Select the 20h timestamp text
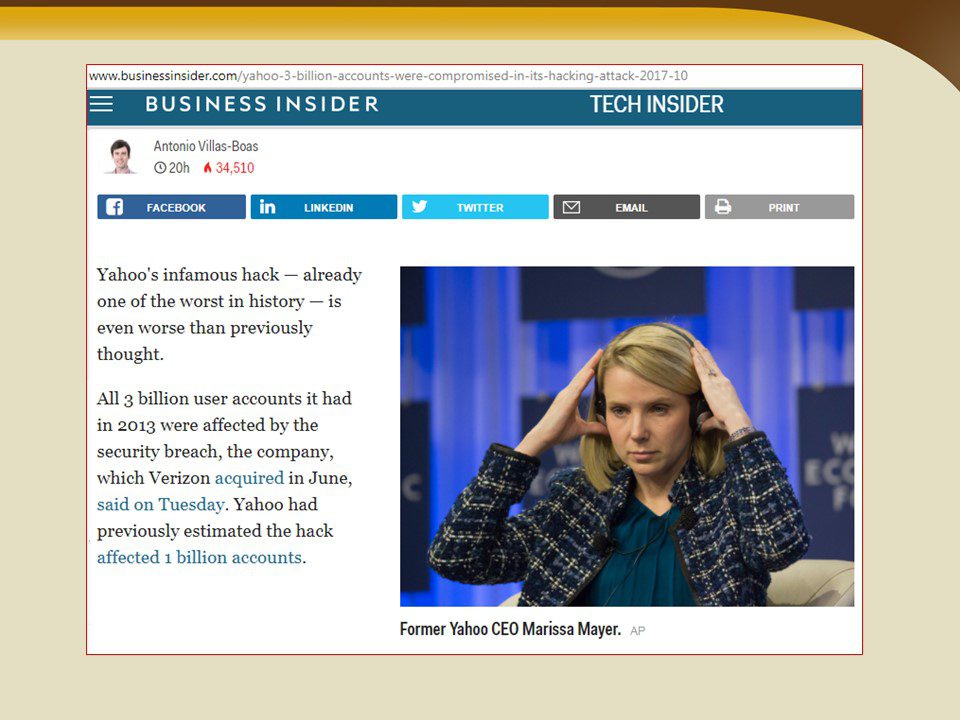Viewport: 960px width, 720px height. pyautogui.click(x=179, y=168)
